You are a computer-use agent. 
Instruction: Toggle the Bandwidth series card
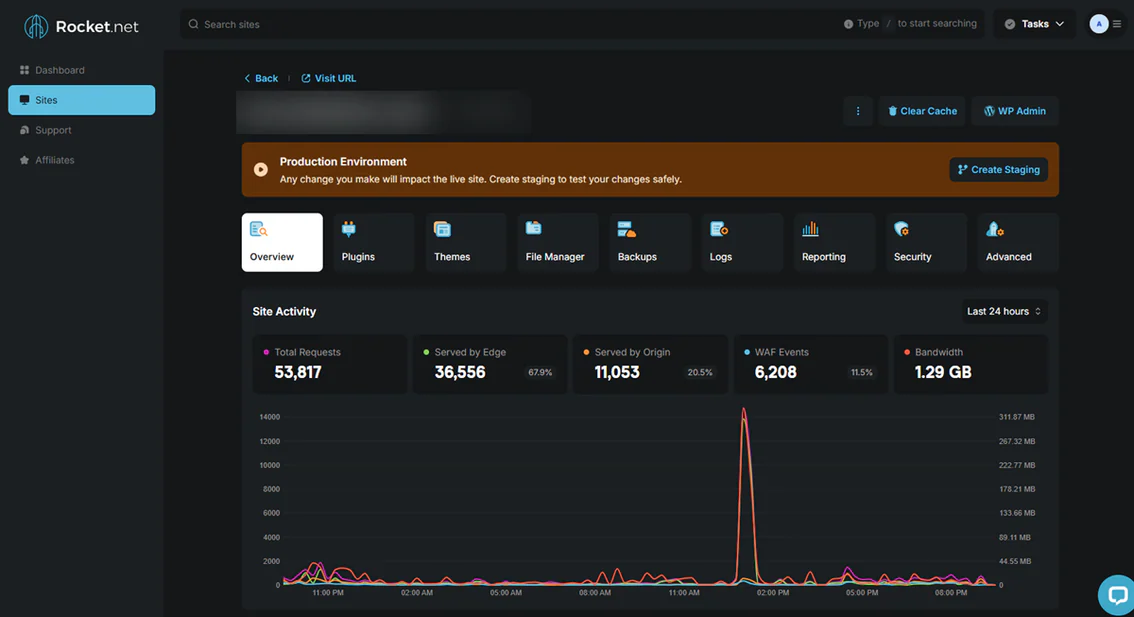click(971, 364)
